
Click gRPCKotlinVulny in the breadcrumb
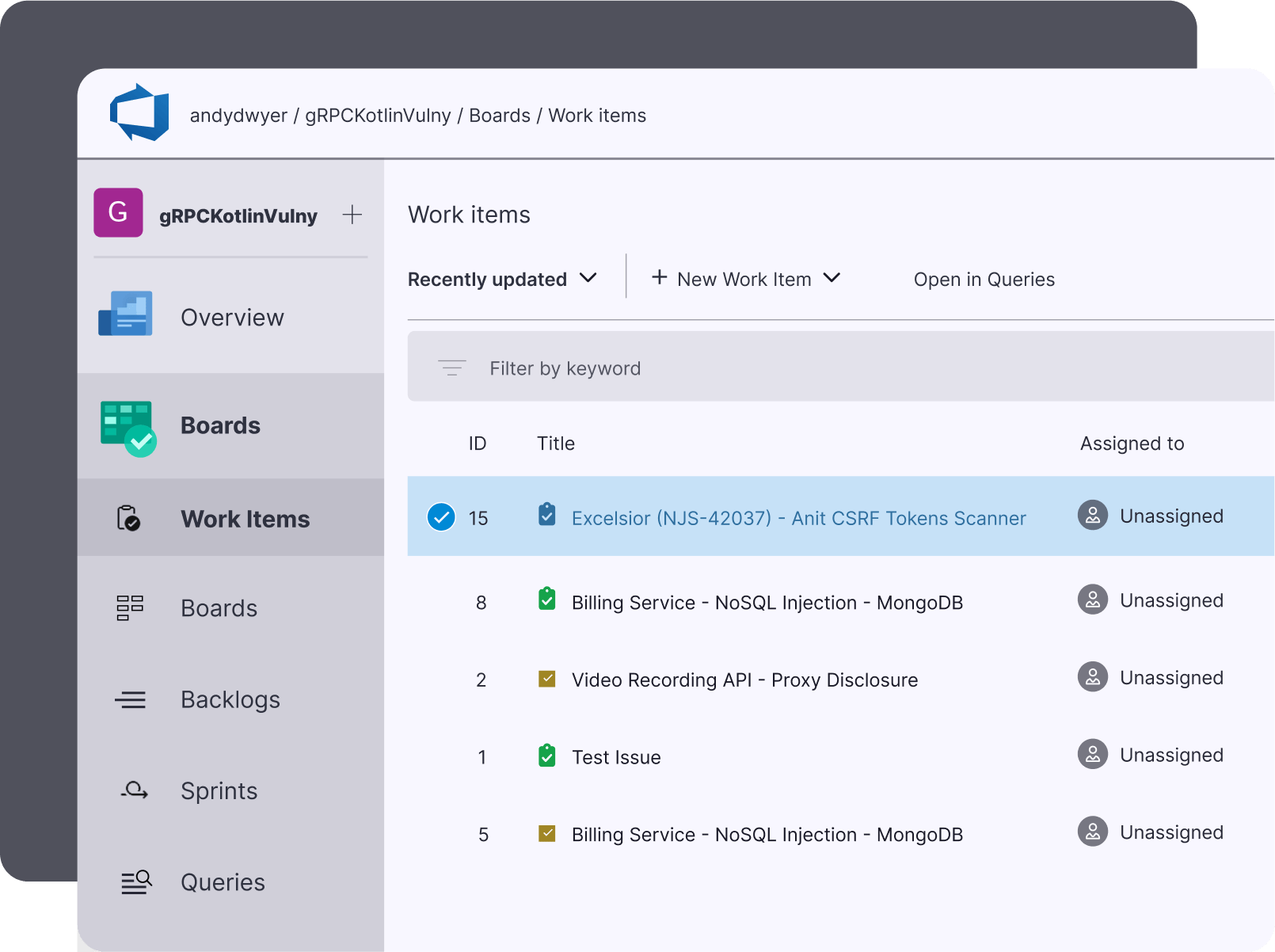coord(378,116)
